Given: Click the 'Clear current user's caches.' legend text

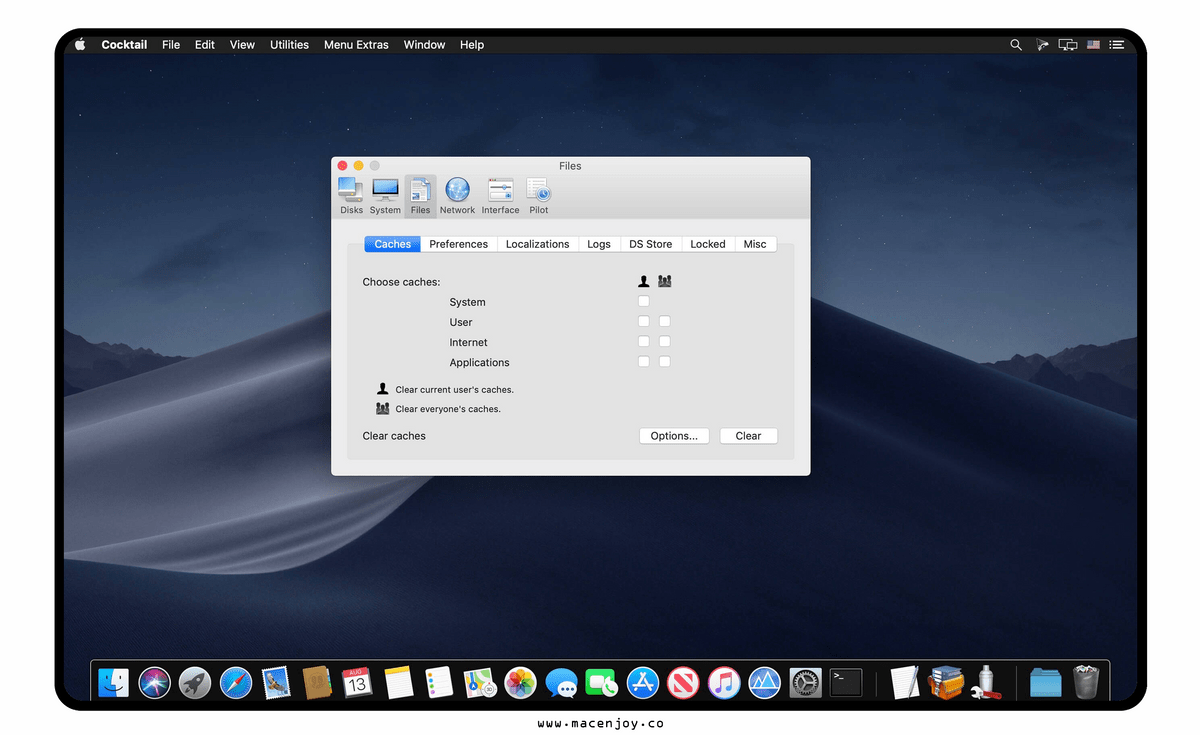Looking at the screenshot, I should click(x=454, y=390).
